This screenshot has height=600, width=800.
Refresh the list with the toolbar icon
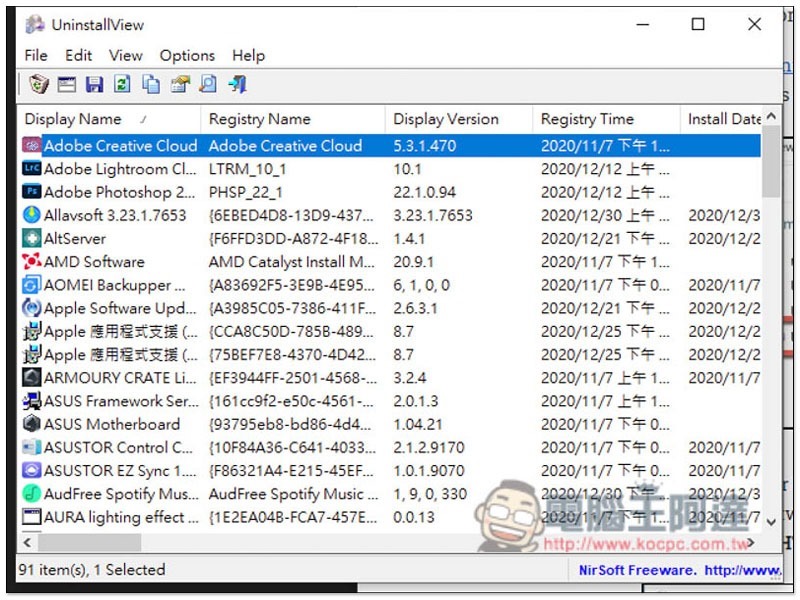click(x=122, y=84)
